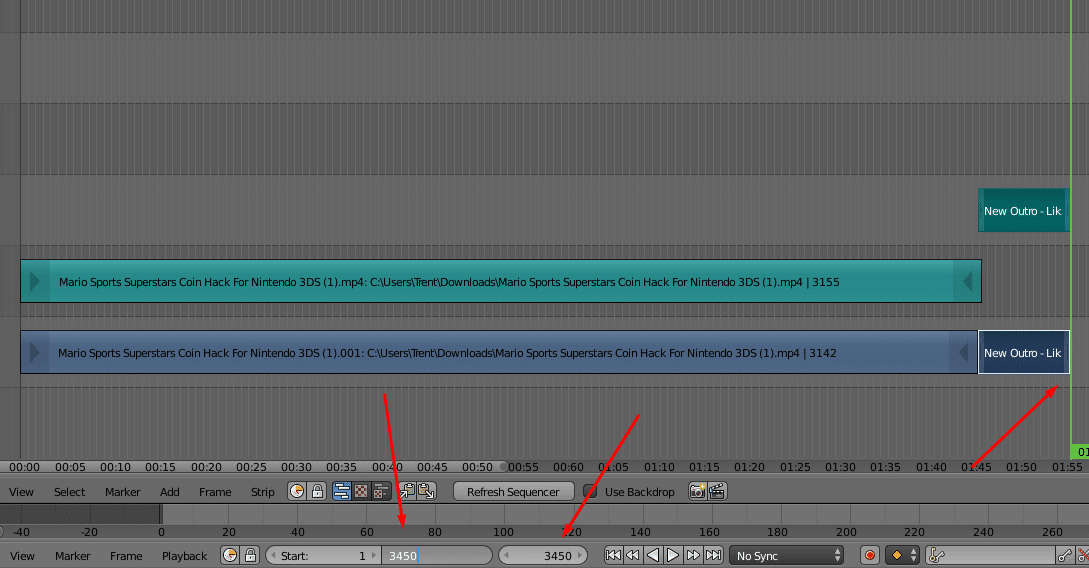Viewport: 1089px width, 568px height.
Task: Switch to Image Preview view type
Action: [361, 492]
